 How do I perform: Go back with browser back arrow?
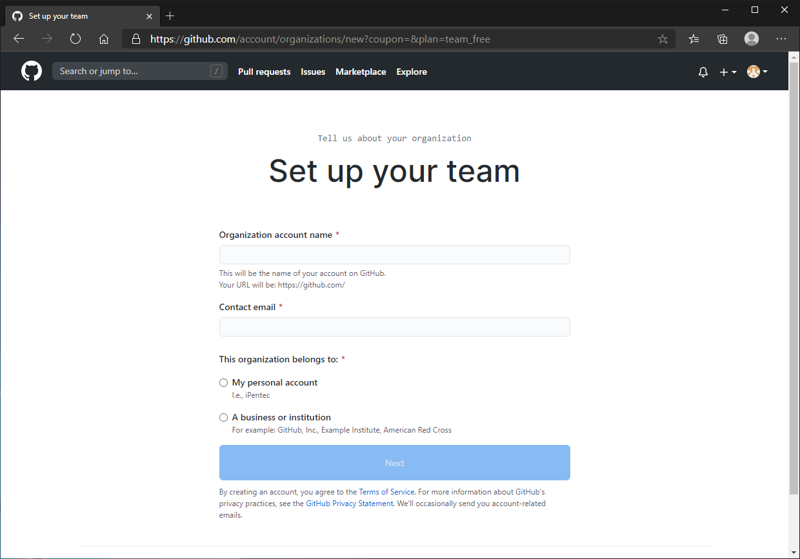(x=19, y=39)
